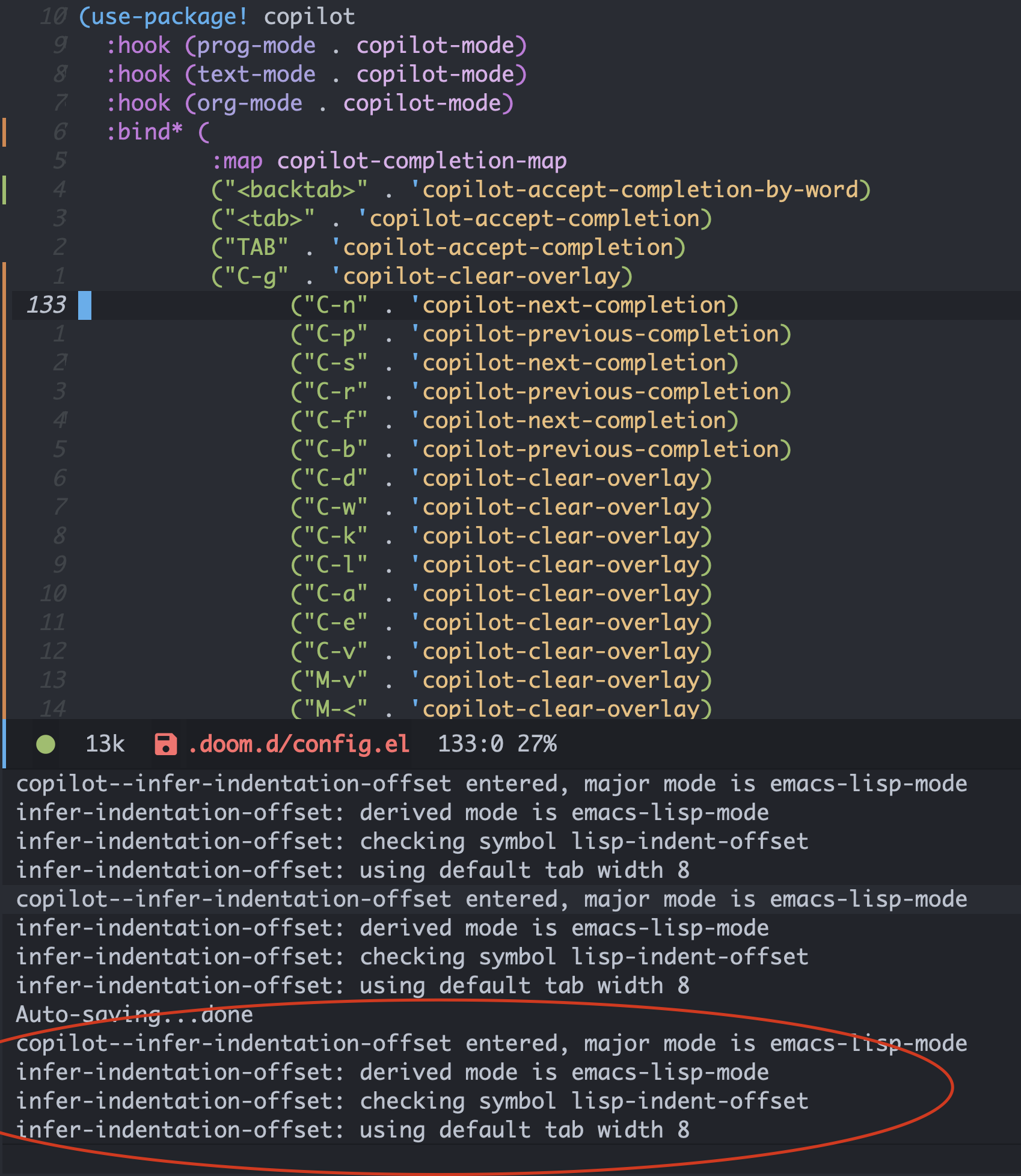Click the orange git change indicator near :bind*

pos(5,132)
